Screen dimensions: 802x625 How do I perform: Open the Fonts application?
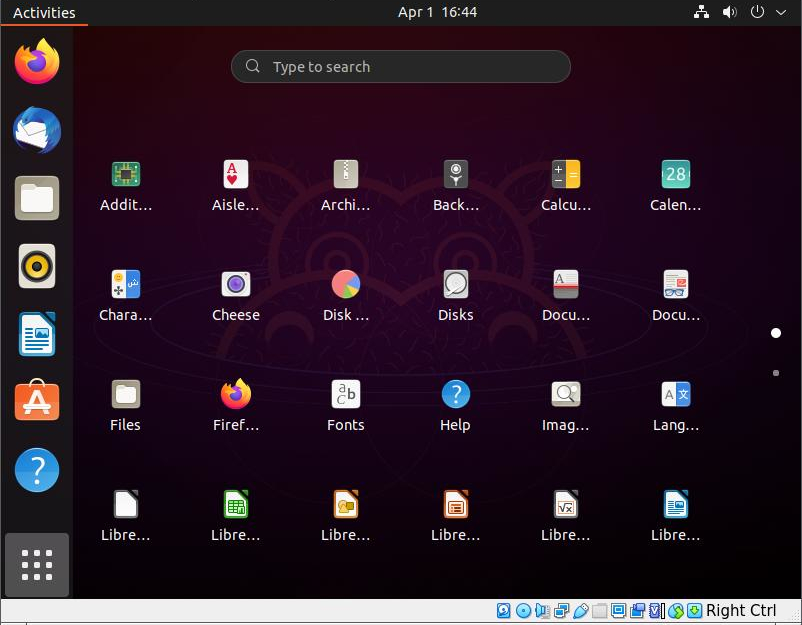346,395
